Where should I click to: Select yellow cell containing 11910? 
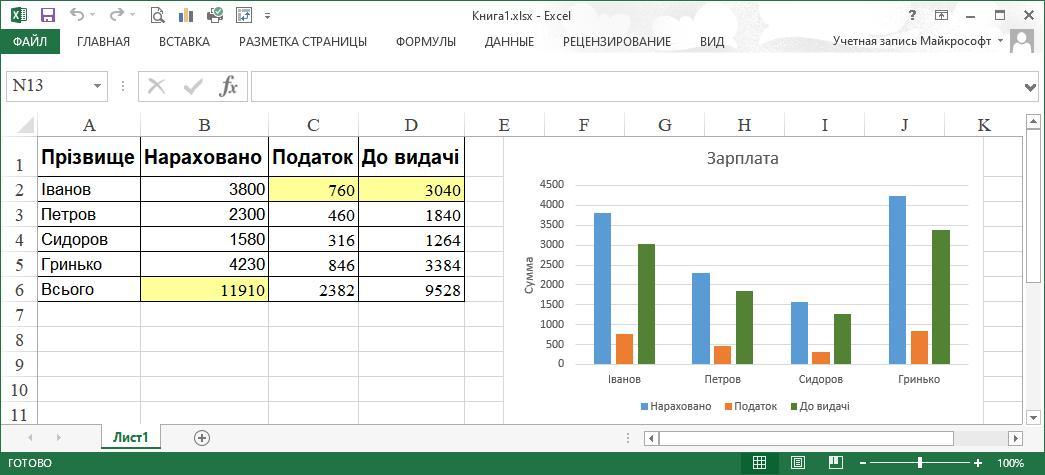(x=205, y=290)
